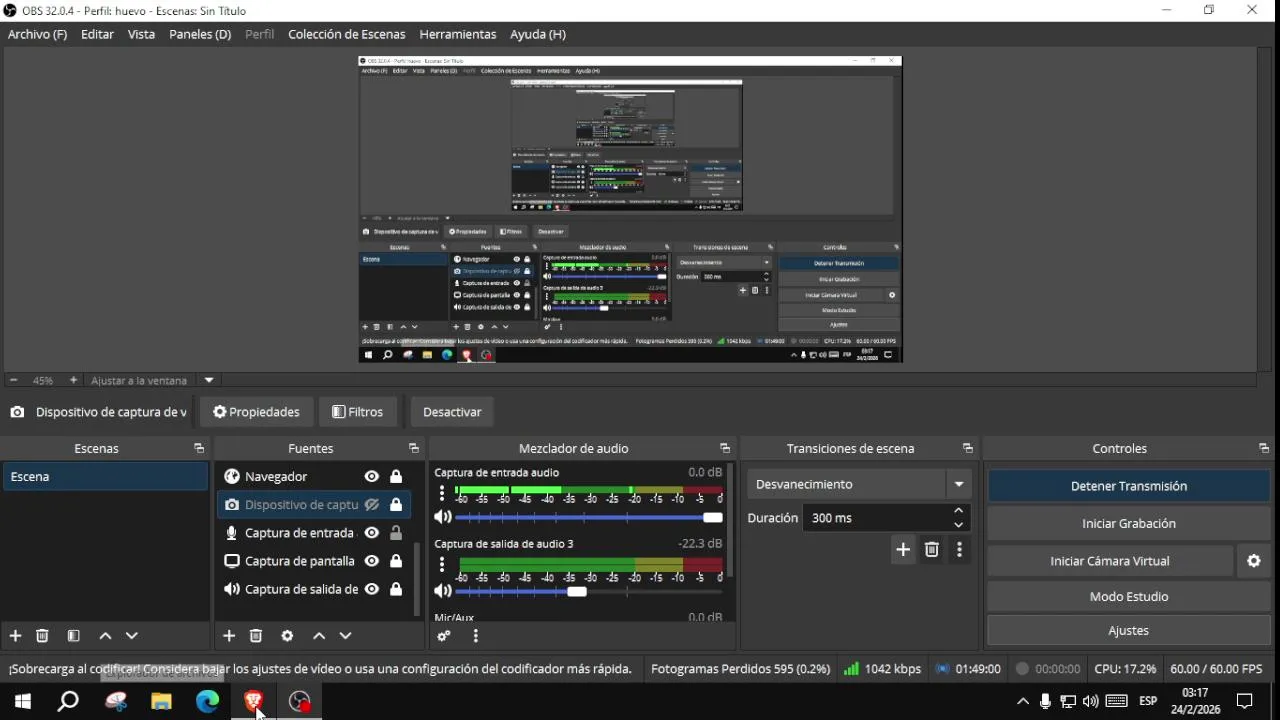This screenshot has height=720, width=1280.
Task: Open transition properties three dots
Action: click(x=959, y=549)
